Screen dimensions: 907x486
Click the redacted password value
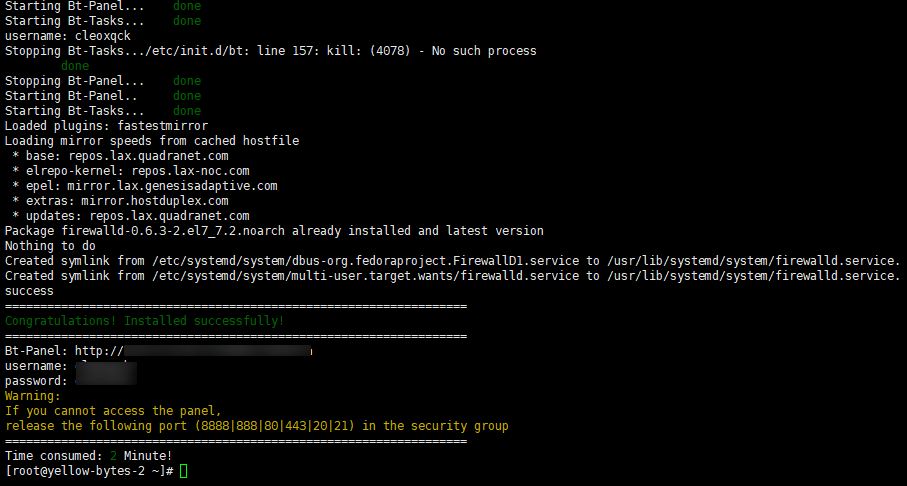(105, 381)
